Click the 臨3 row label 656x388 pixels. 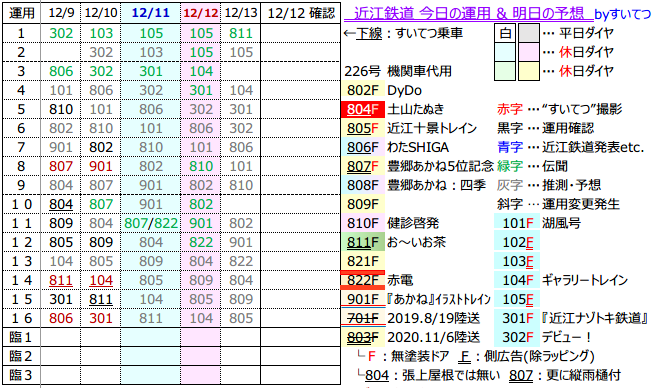pyautogui.click(x=22, y=375)
